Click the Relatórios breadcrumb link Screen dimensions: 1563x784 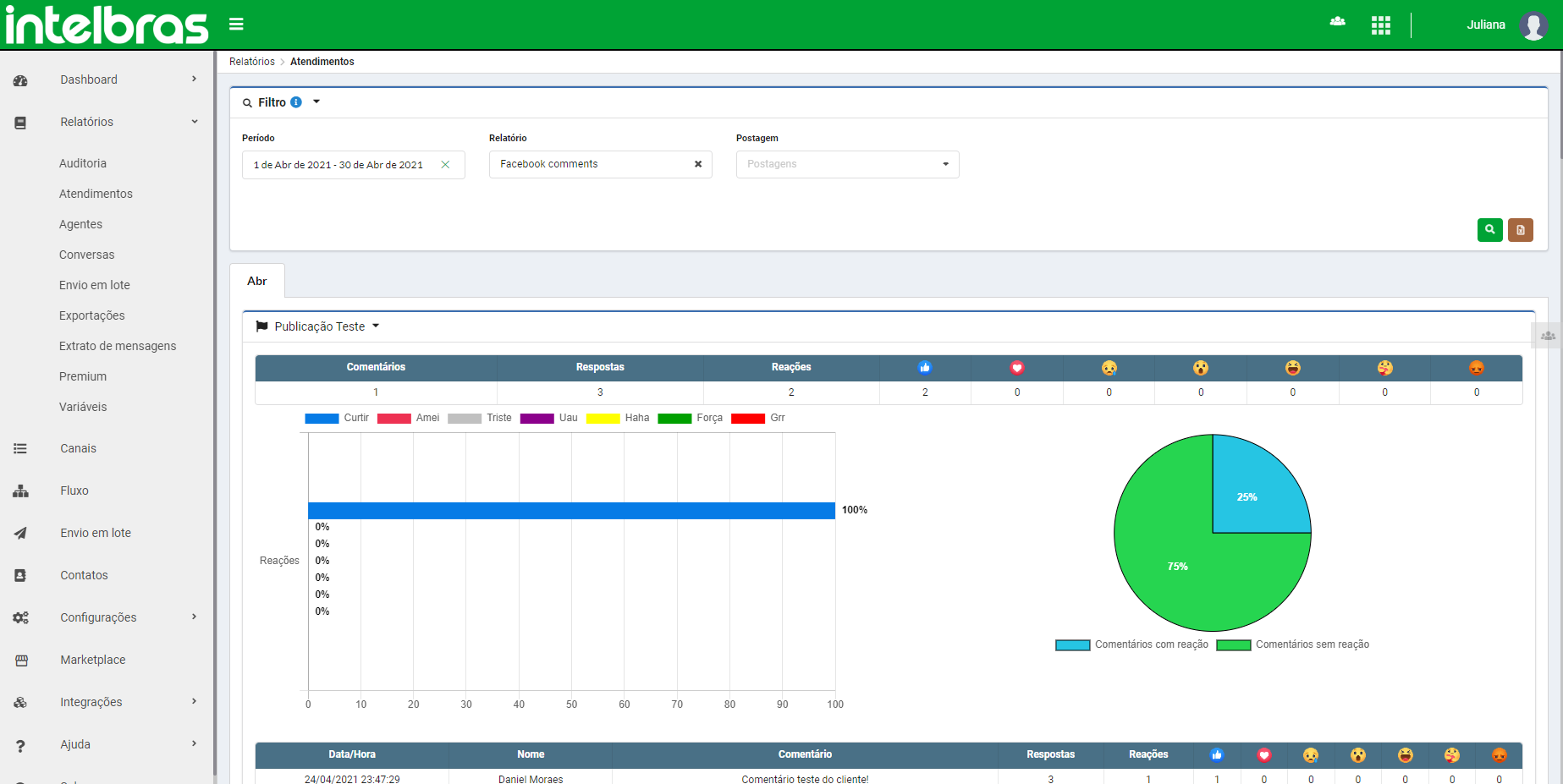click(252, 62)
